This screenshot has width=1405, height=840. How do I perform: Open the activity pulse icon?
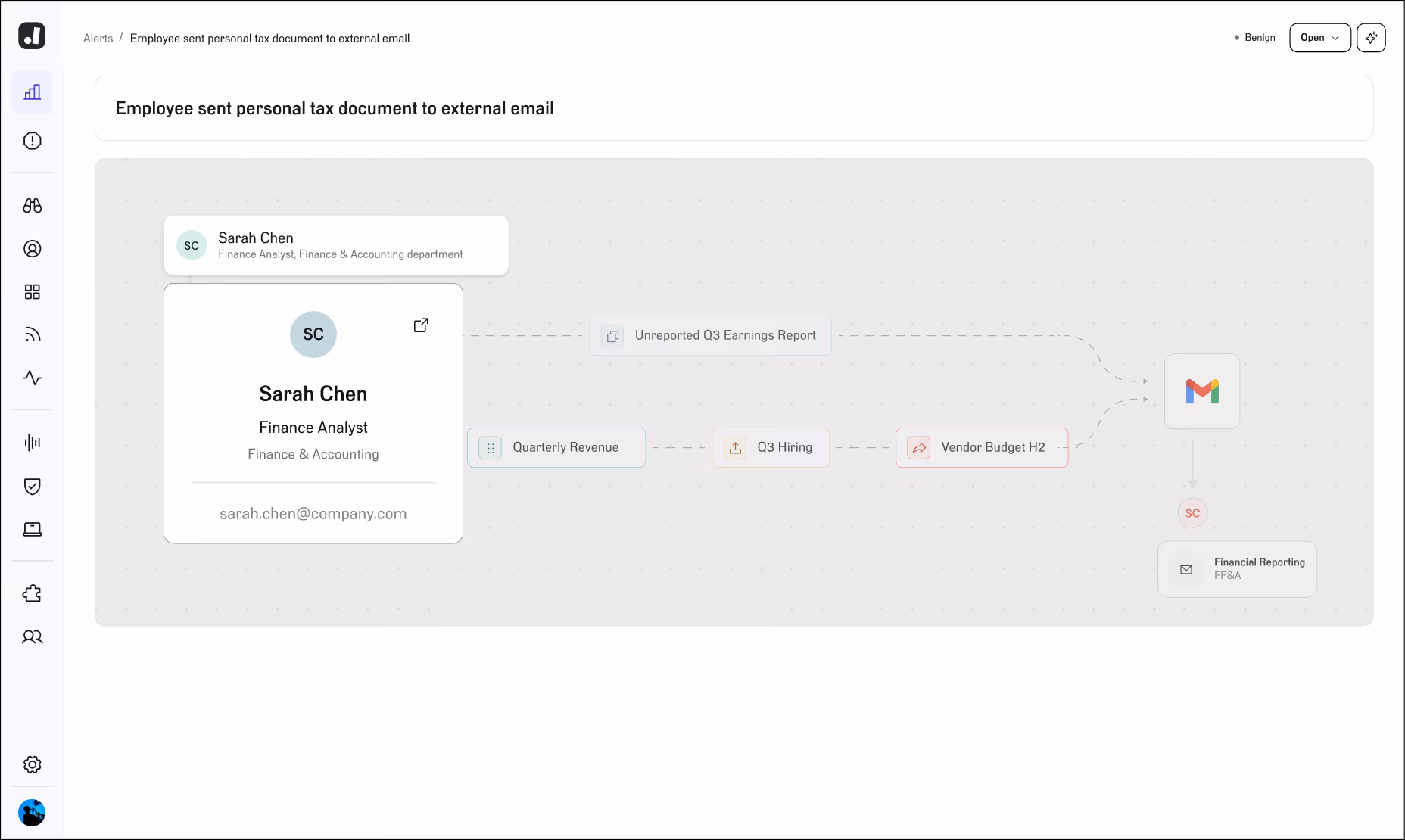point(32,378)
